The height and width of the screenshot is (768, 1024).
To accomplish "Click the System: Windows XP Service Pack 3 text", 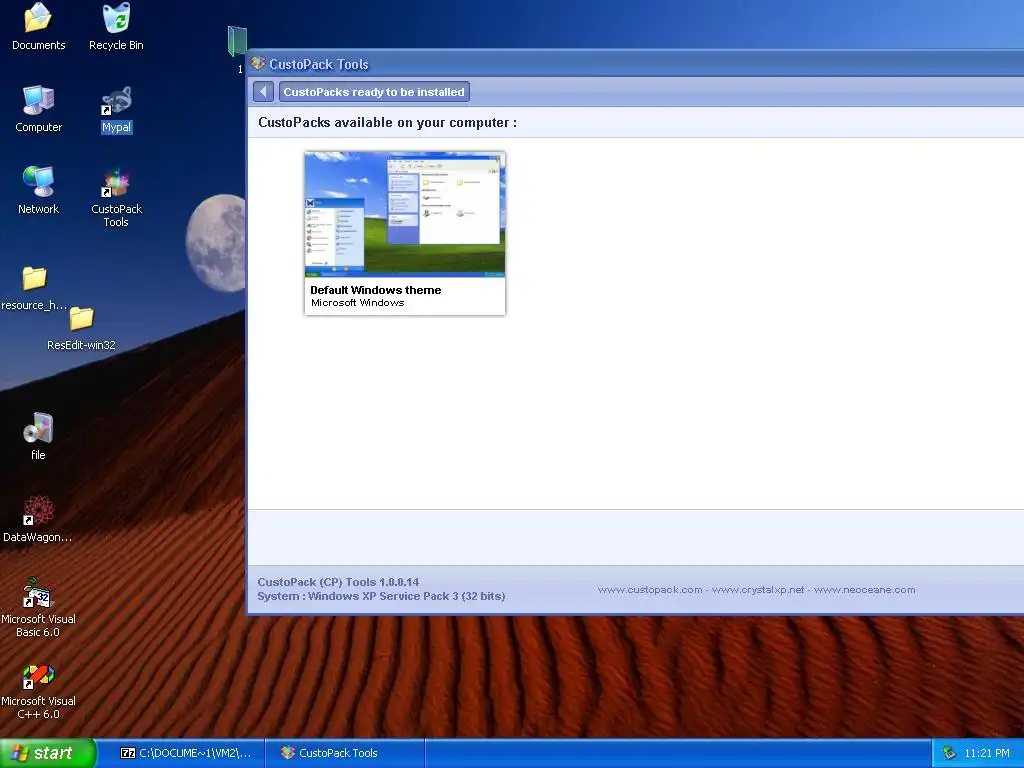I will coord(381,596).
